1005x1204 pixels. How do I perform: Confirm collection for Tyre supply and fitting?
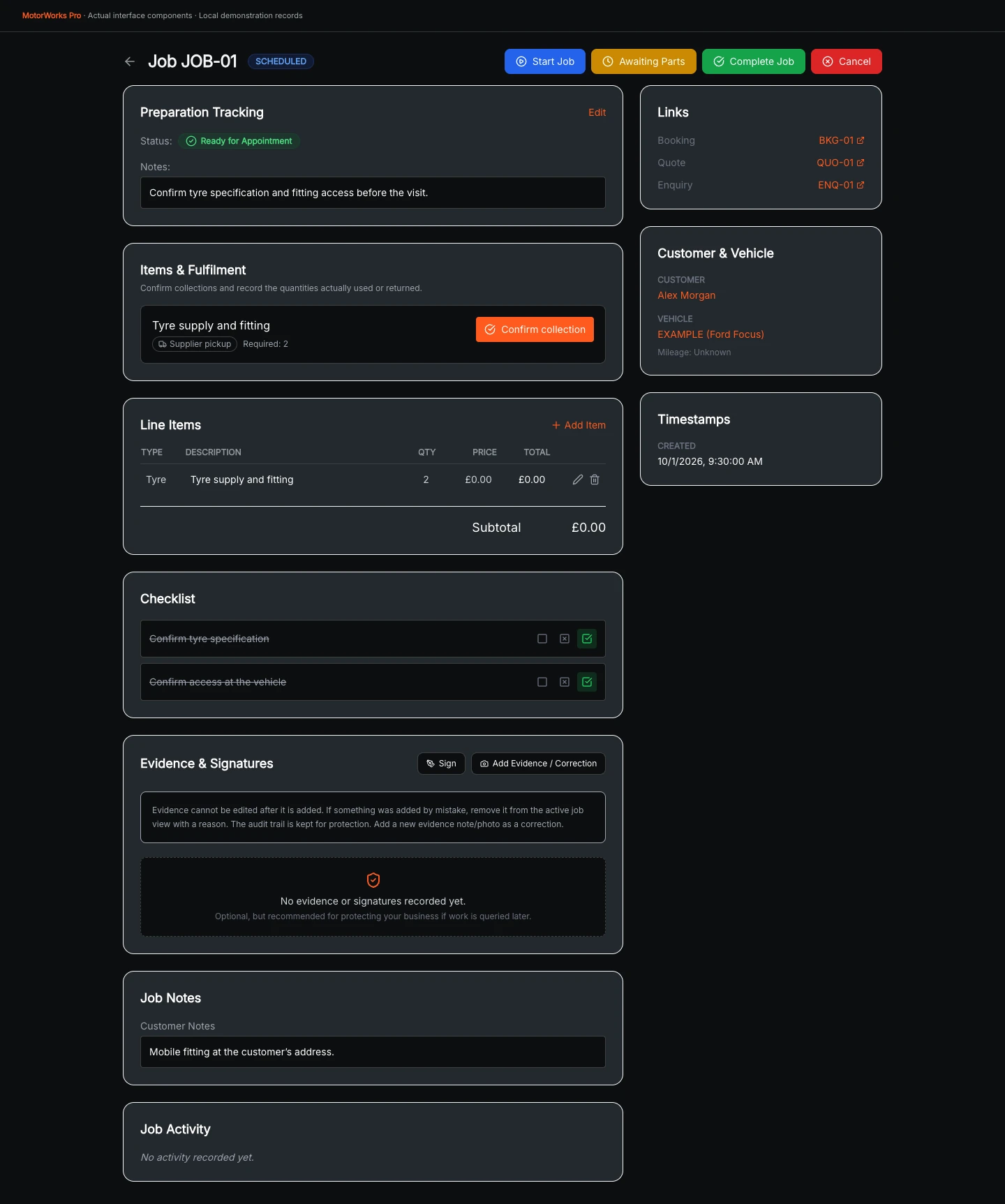[x=535, y=329]
